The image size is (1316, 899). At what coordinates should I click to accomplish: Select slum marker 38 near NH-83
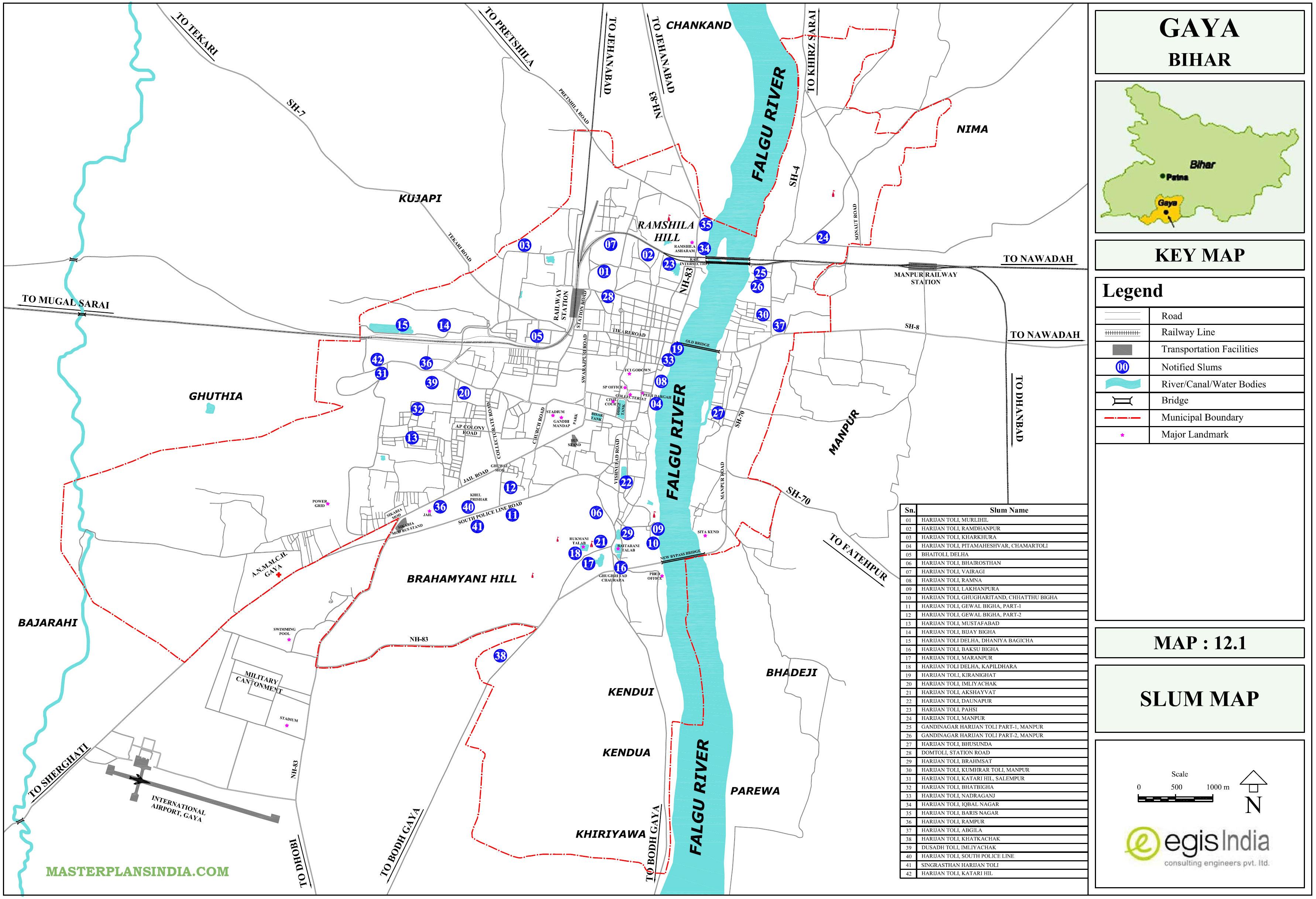pyautogui.click(x=500, y=656)
